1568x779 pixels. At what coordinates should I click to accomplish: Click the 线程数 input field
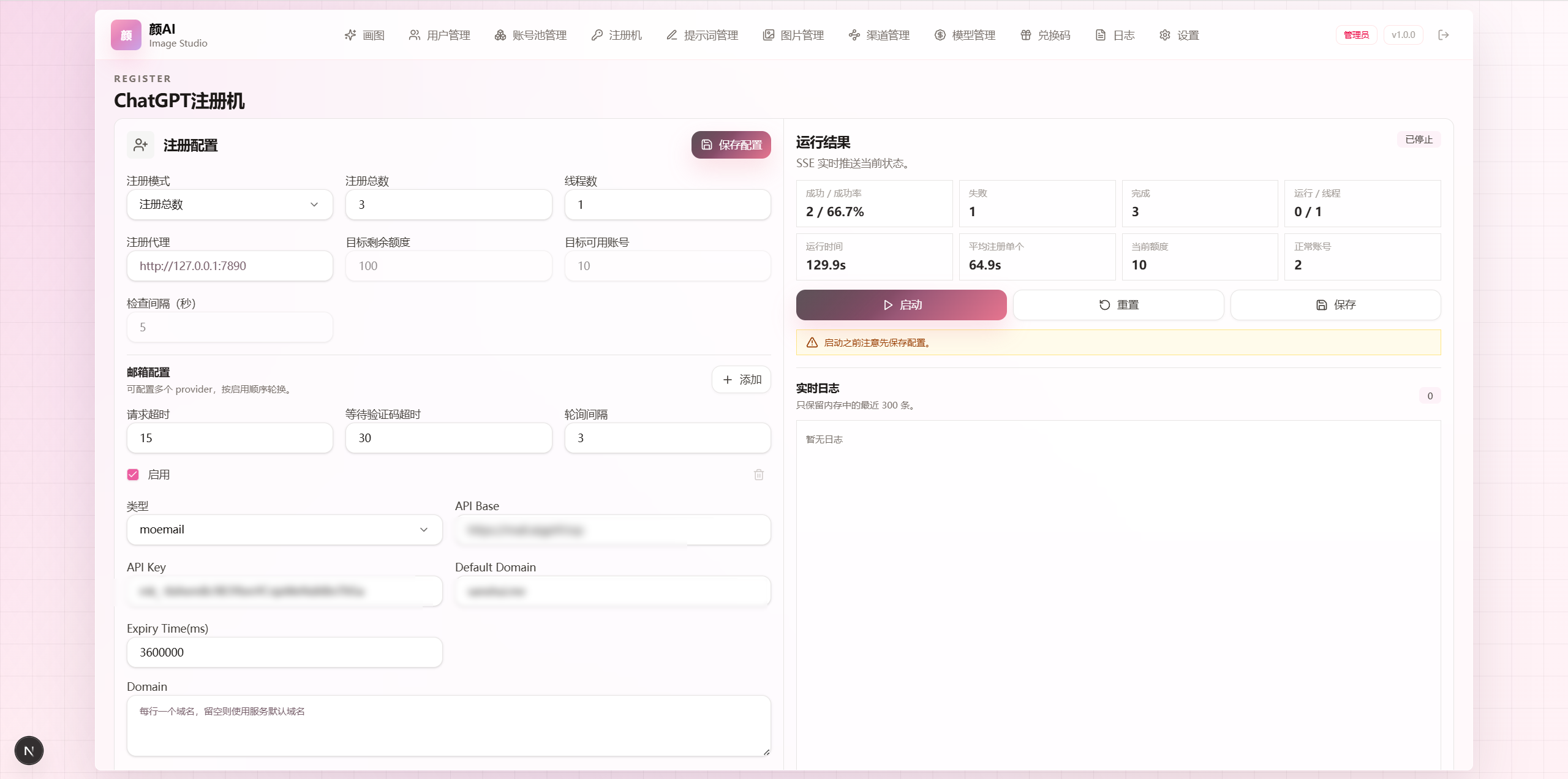(x=668, y=205)
